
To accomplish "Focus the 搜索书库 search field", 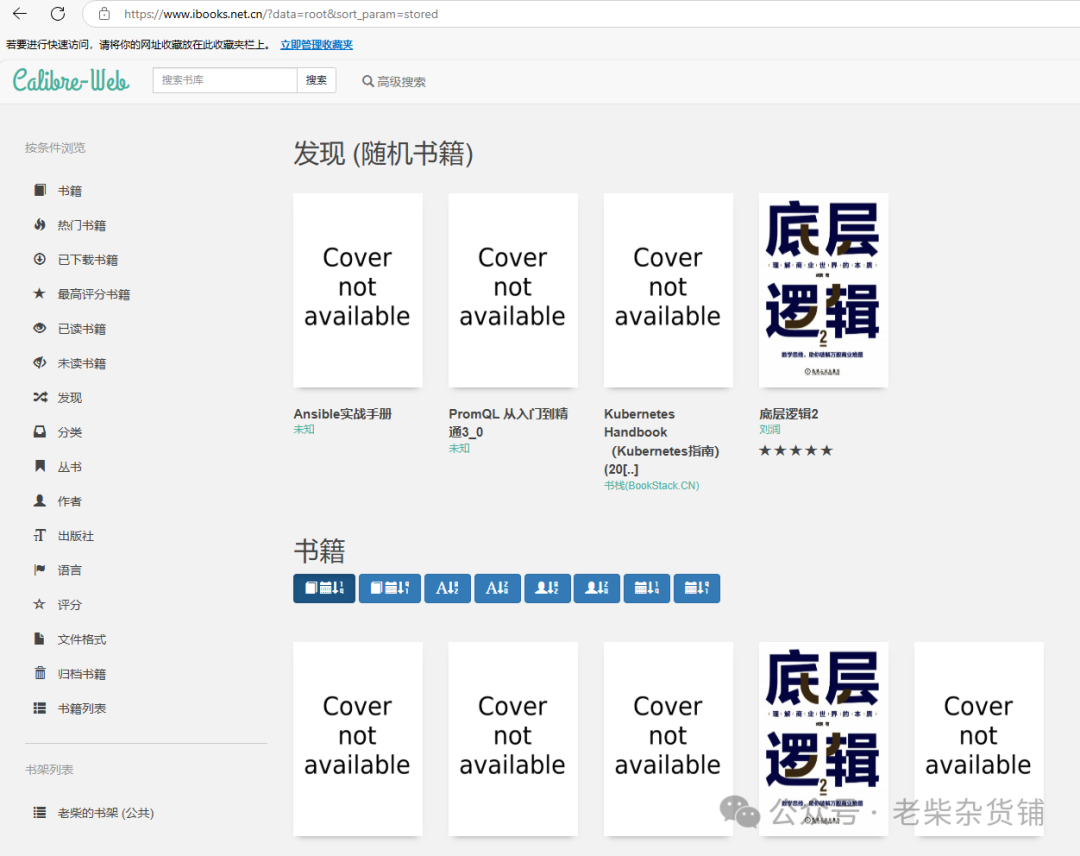I will coord(225,80).
